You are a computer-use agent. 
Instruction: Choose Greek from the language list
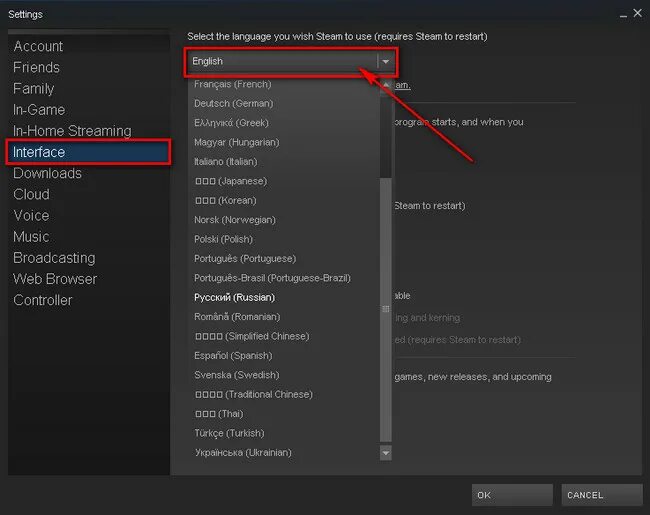click(x=284, y=123)
